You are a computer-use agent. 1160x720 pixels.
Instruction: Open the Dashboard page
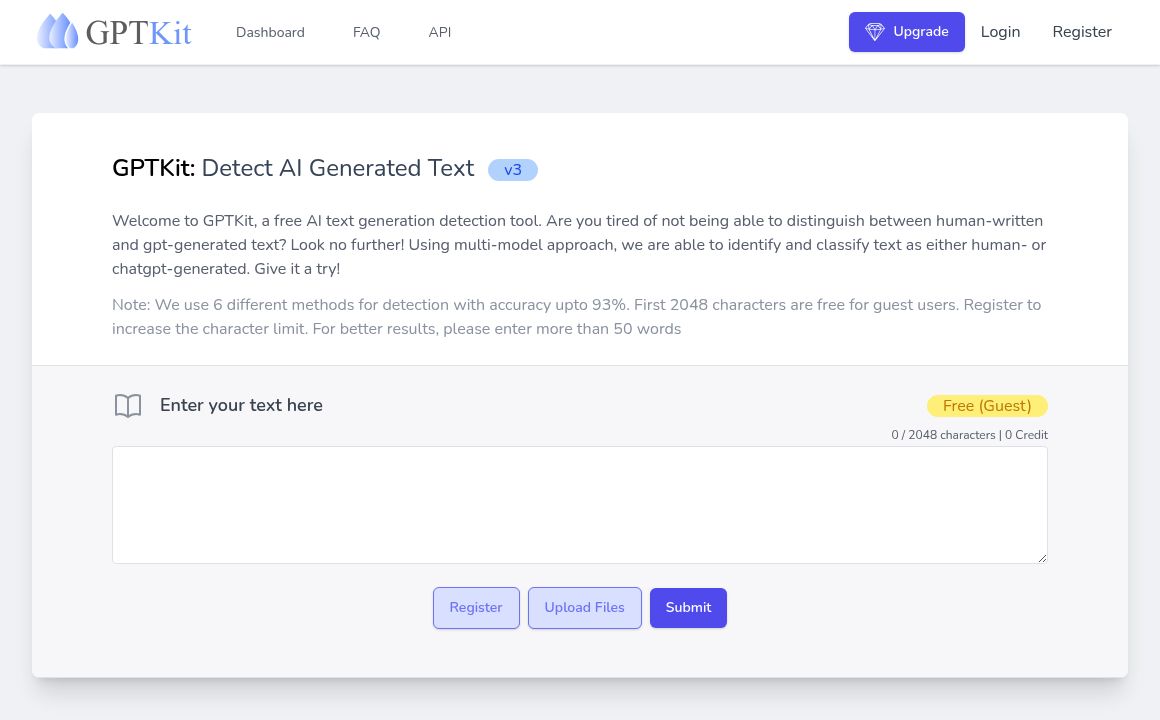[x=270, y=32]
